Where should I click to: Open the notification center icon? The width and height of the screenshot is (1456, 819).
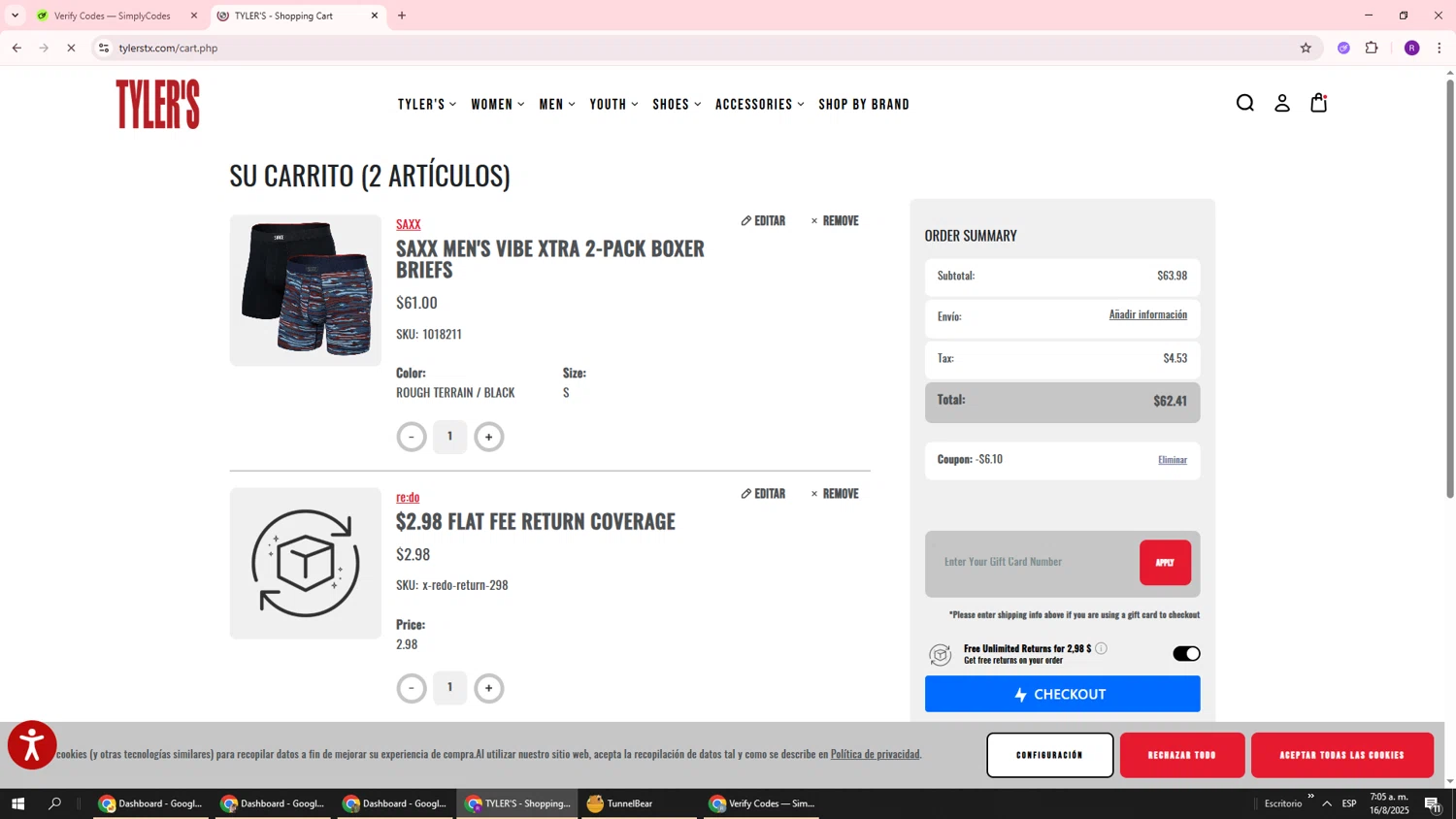coord(1432,803)
